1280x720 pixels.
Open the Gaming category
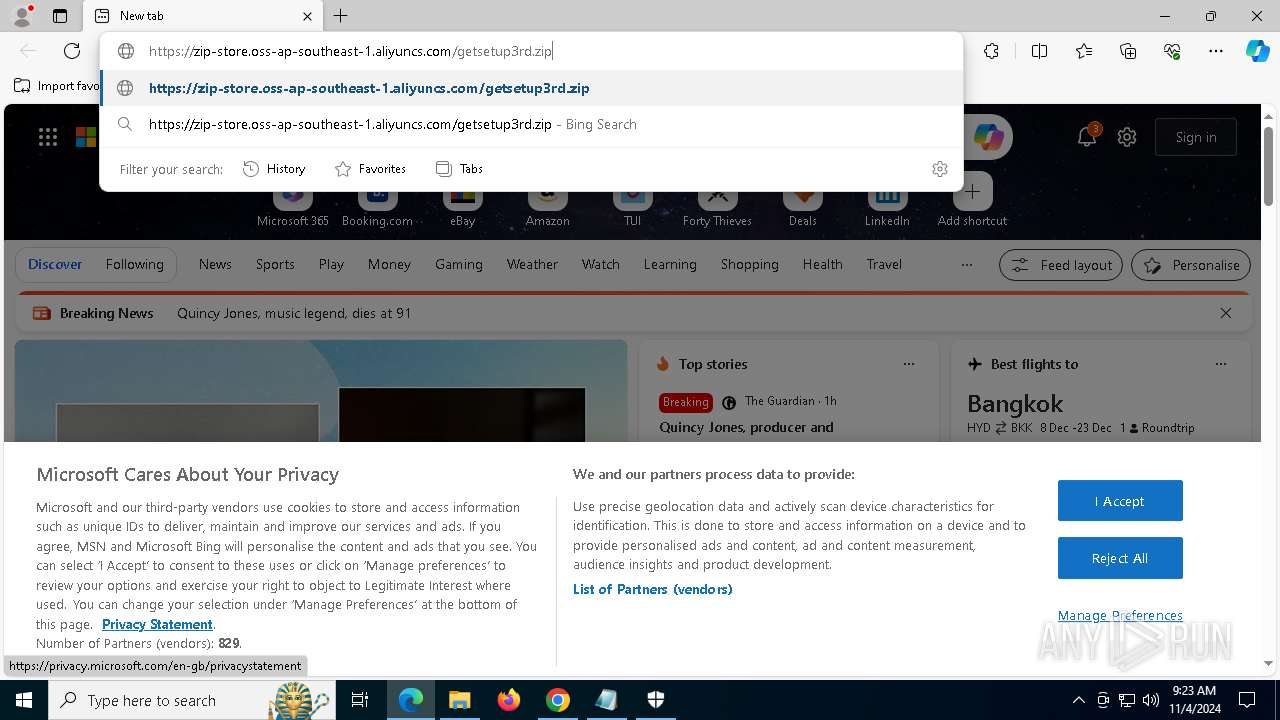pos(459,264)
